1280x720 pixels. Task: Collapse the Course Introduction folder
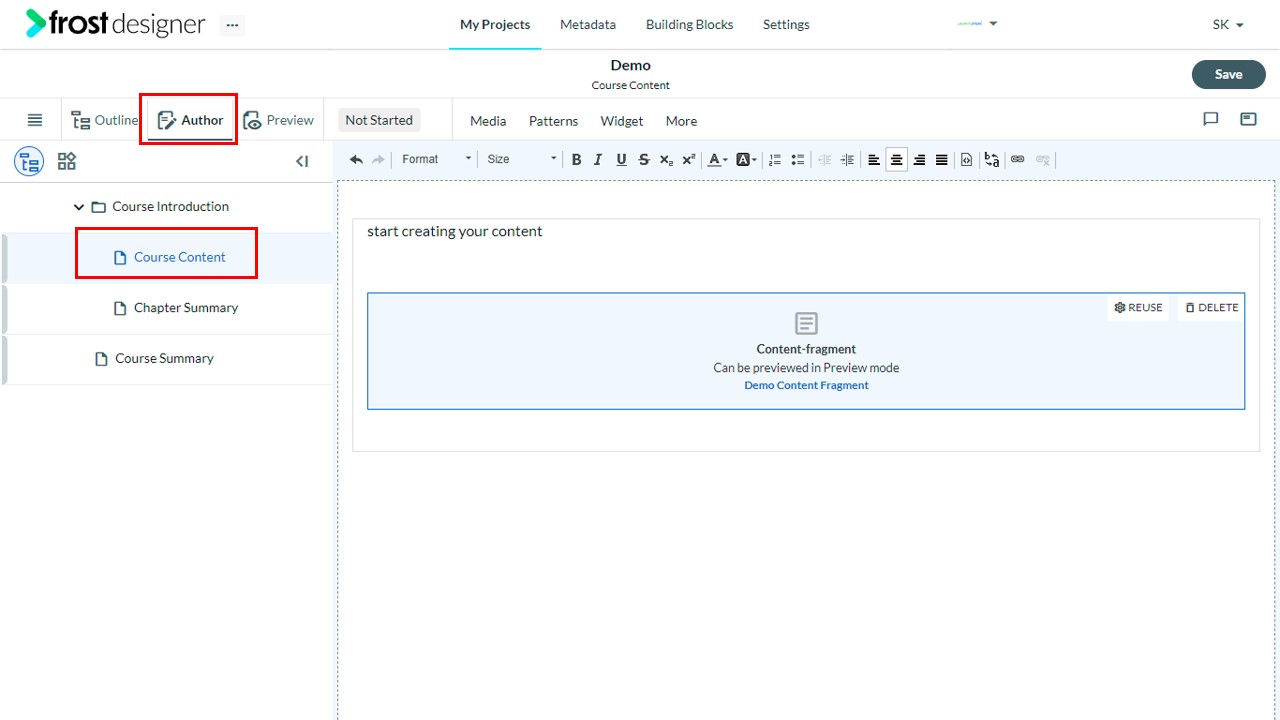(79, 207)
